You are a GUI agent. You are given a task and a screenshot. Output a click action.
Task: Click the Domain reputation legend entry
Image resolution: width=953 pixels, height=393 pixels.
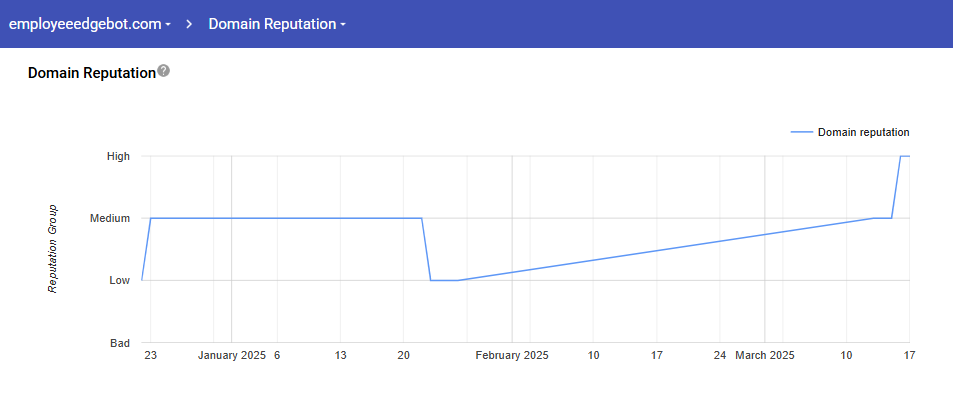coord(863,132)
